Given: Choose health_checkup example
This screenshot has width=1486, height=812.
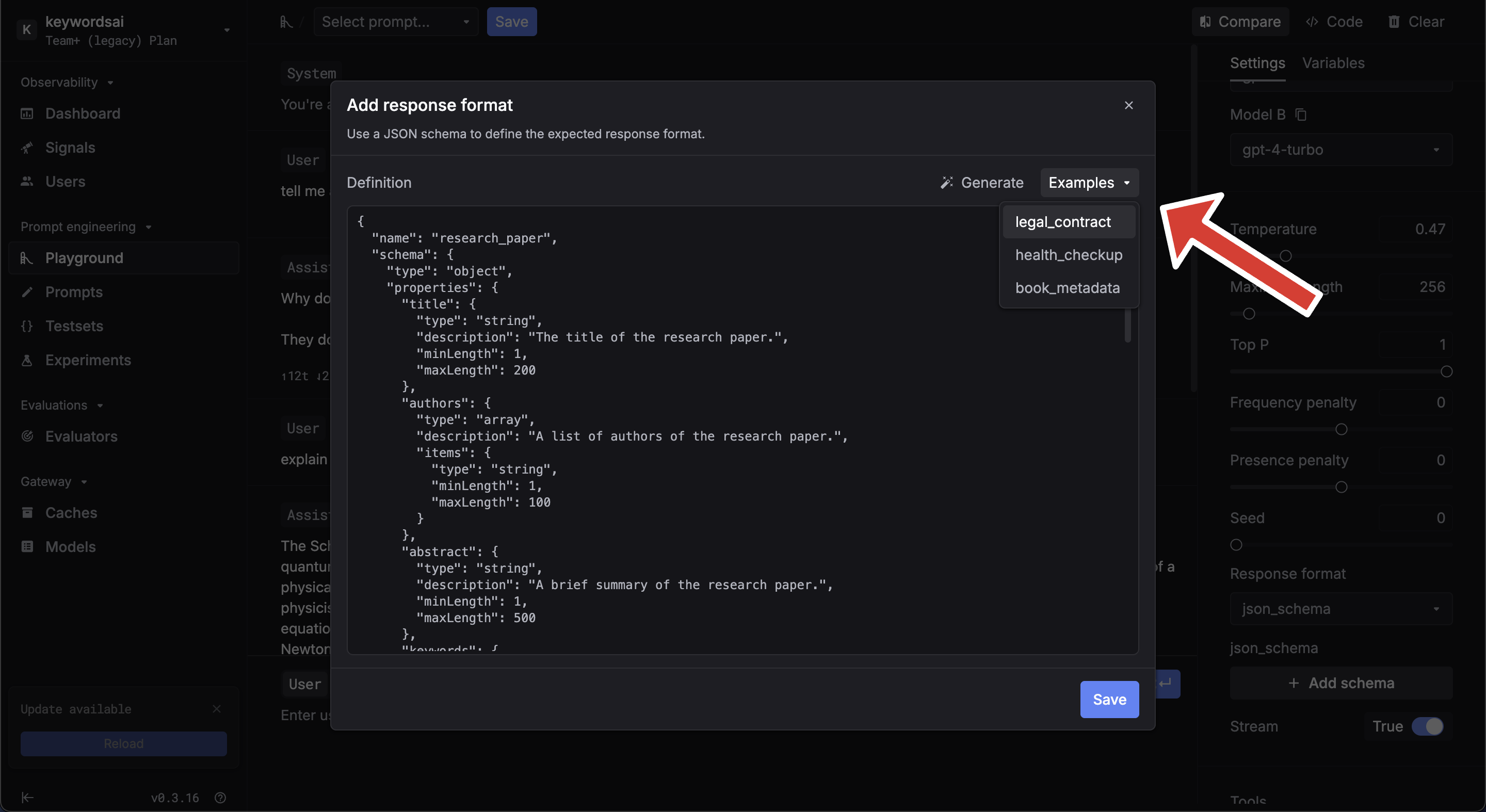Looking at the screenshot, I should click(1069, 255).
